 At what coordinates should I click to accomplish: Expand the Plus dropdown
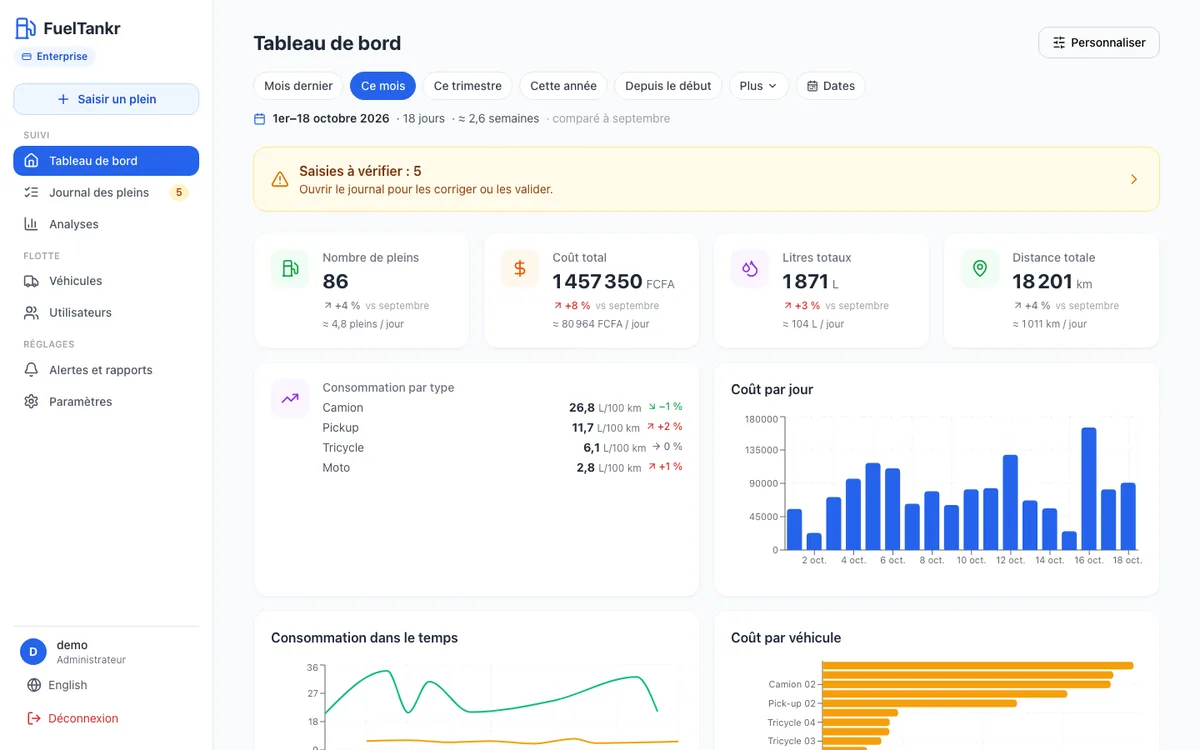click(x=759, y=86)
